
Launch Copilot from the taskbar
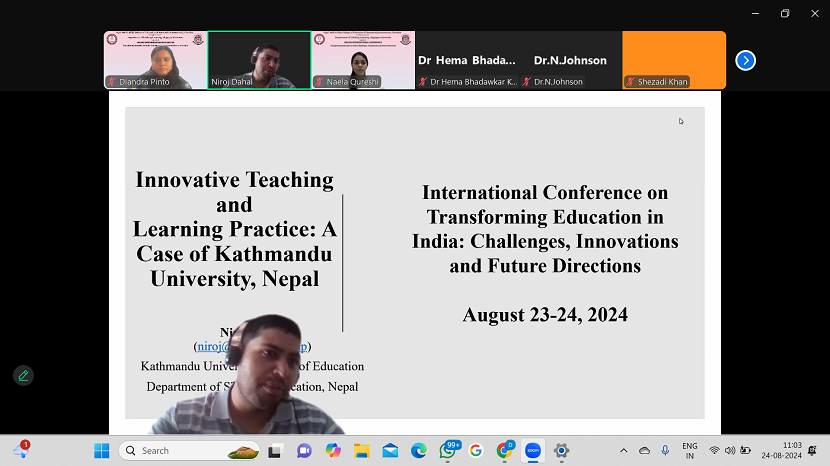pos(333,451)
